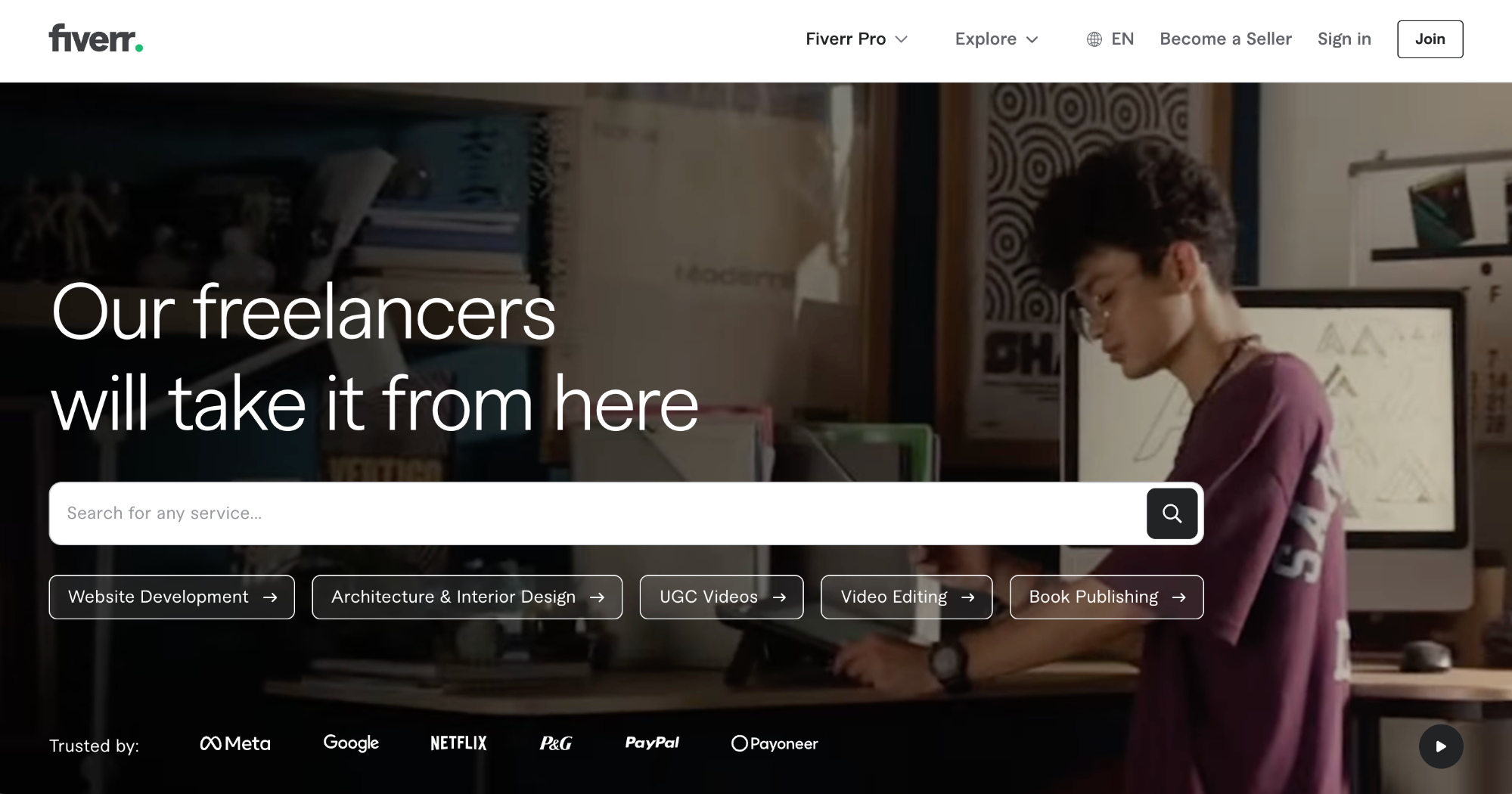The image size is (1512, 794).
Task: Open the Become a Seller page
Action: (1225, 39)
